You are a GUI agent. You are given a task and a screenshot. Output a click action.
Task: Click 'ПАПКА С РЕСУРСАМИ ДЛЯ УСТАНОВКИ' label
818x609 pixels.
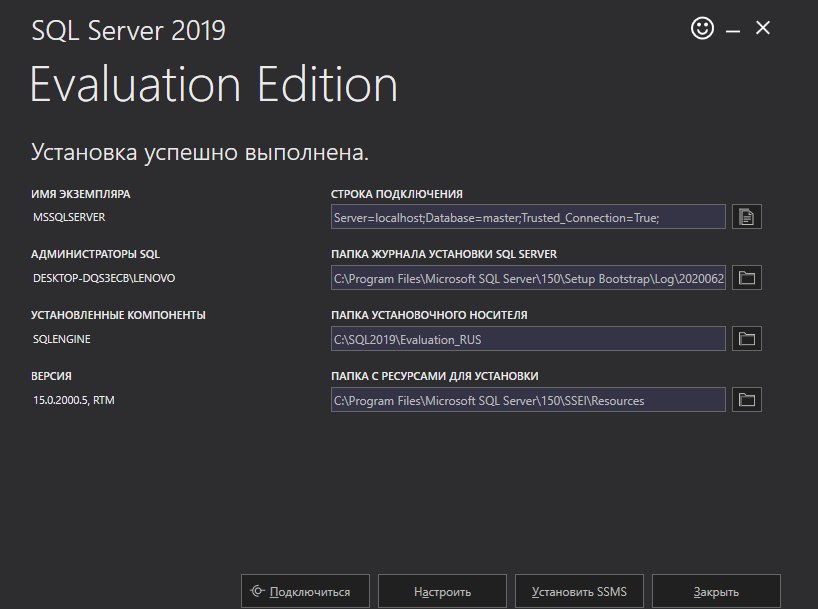[x=435, y=376]
